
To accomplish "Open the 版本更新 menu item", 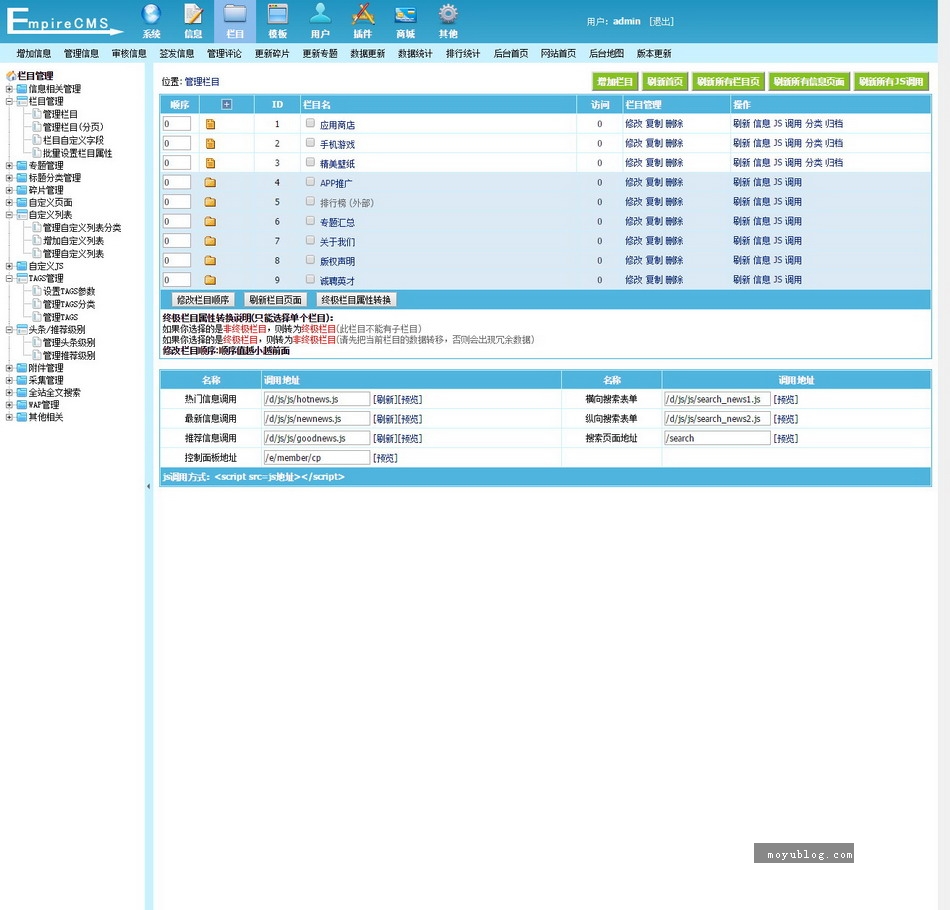I will point(654,53).
